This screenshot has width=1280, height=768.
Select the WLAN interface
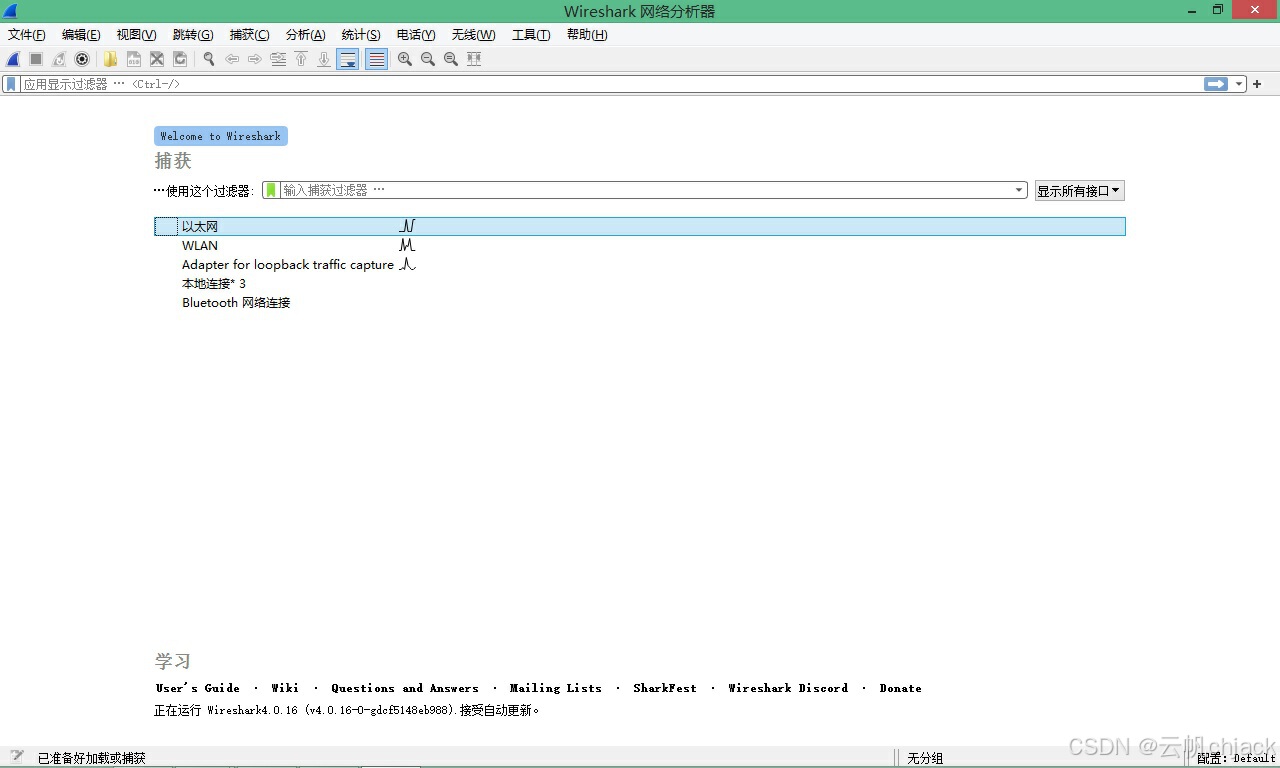click(x=640, y=246)
